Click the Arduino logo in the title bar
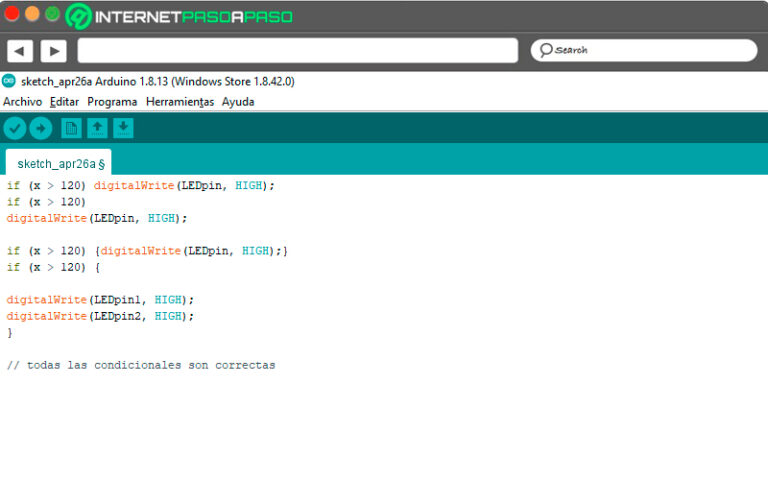This screenshot has height=480, width=768. coord(9,81)
